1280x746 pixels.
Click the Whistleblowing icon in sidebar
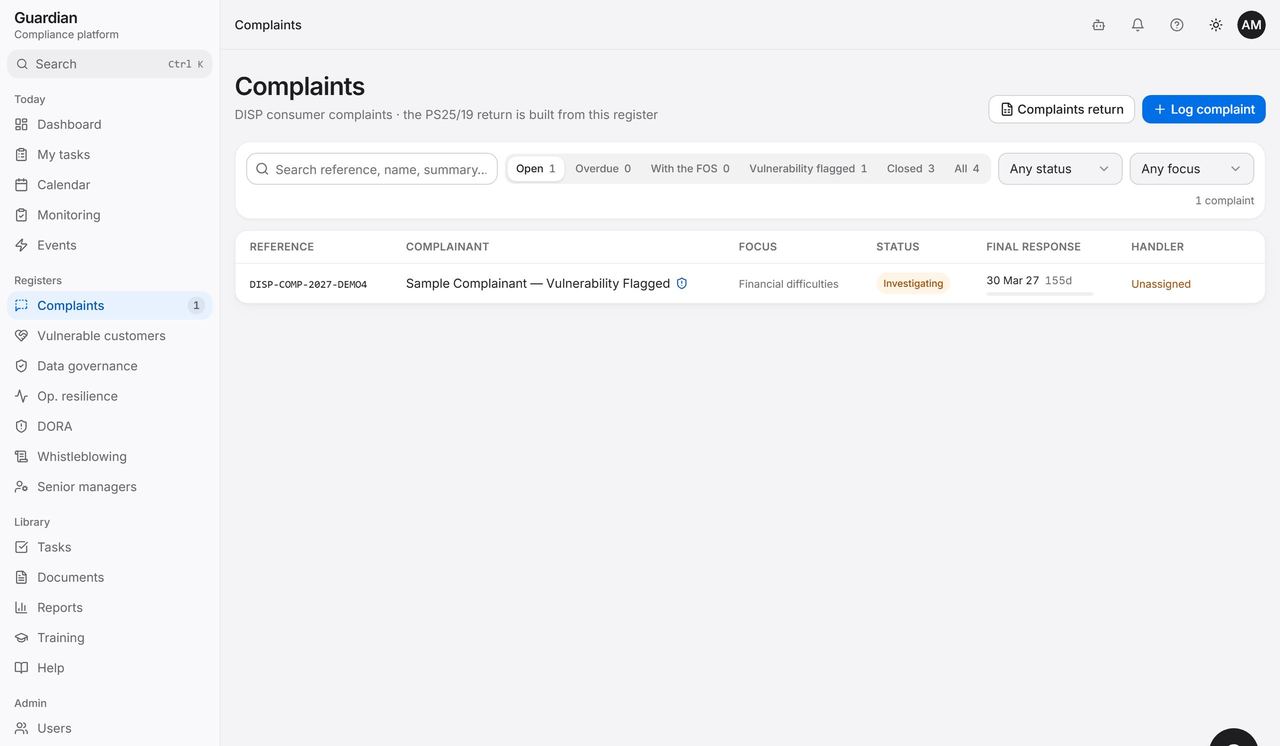coord(21,457)
